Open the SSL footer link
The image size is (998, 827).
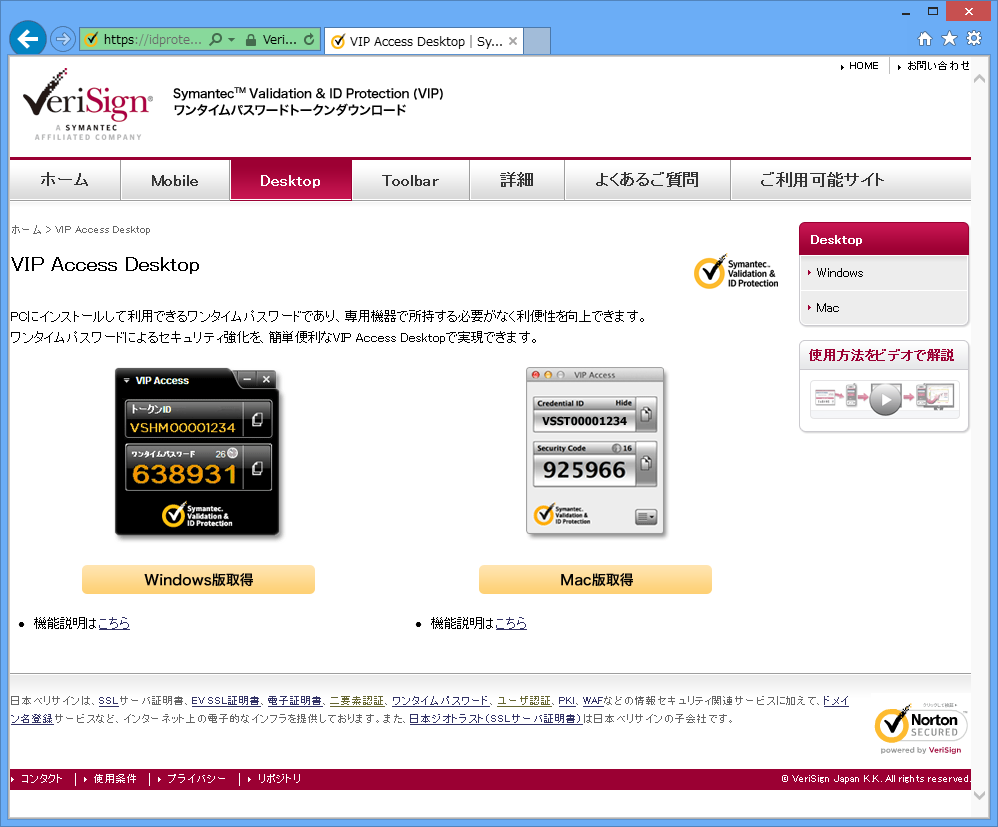(108, 701)
